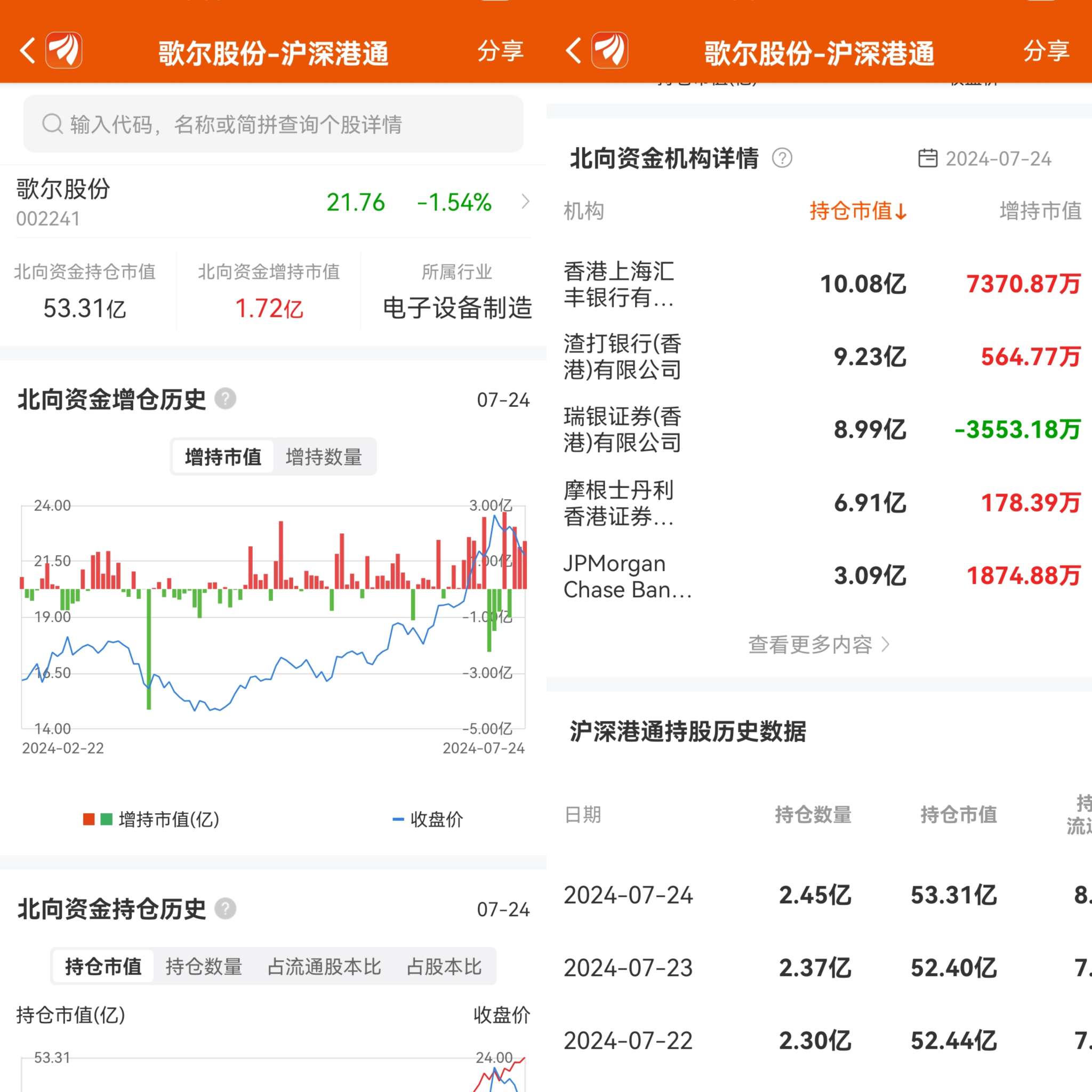Switch to the 占股本比 tab
1092x1092 pixels.
444,967
